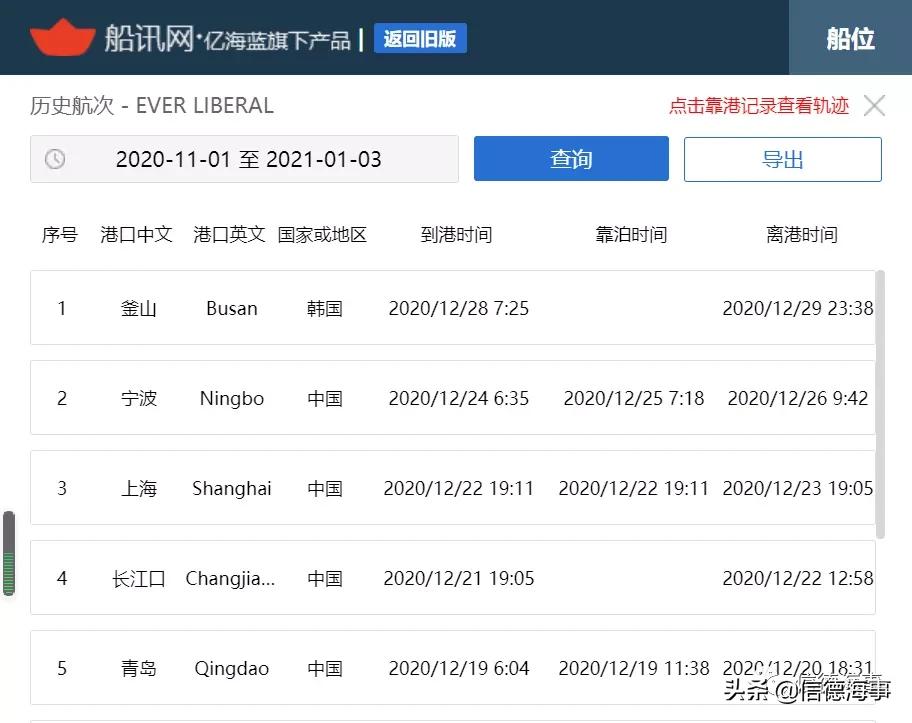Select the Ningbo port record row
This screenshot has width=912, height=723.
coord(456,398)
